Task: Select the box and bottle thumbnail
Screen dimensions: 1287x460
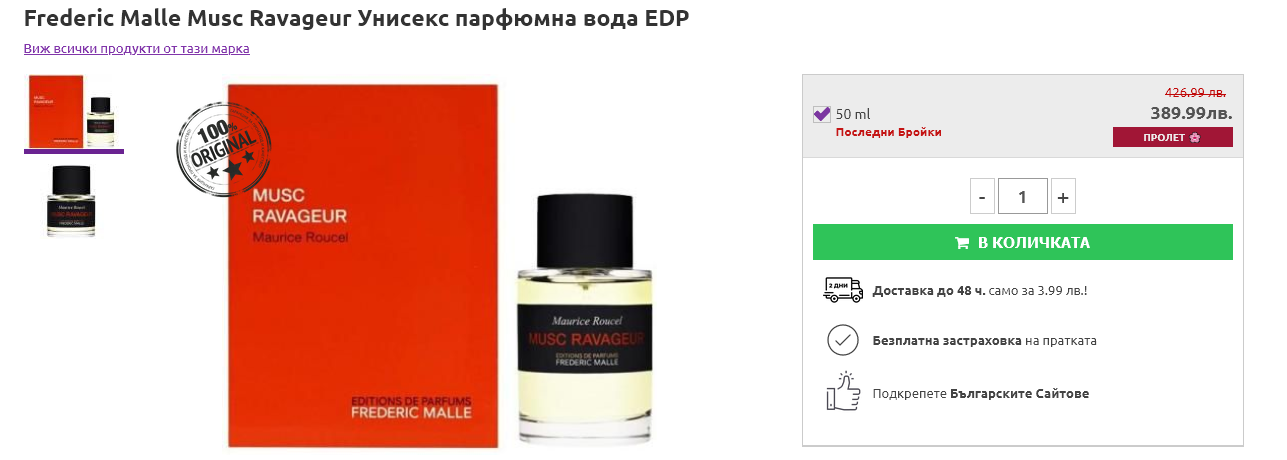Action: click(74, 112)
